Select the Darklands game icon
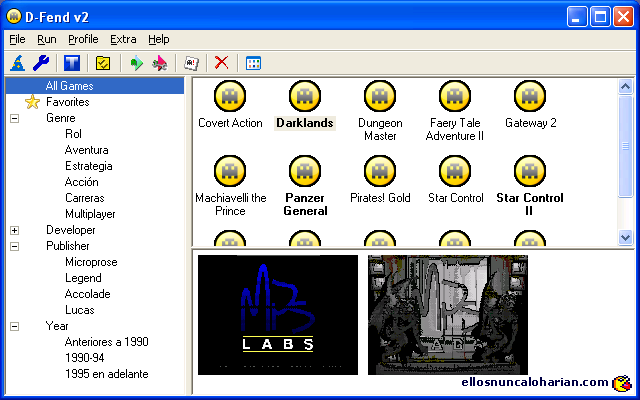Screen dimensions: 640x400 [x=305, y=96]
